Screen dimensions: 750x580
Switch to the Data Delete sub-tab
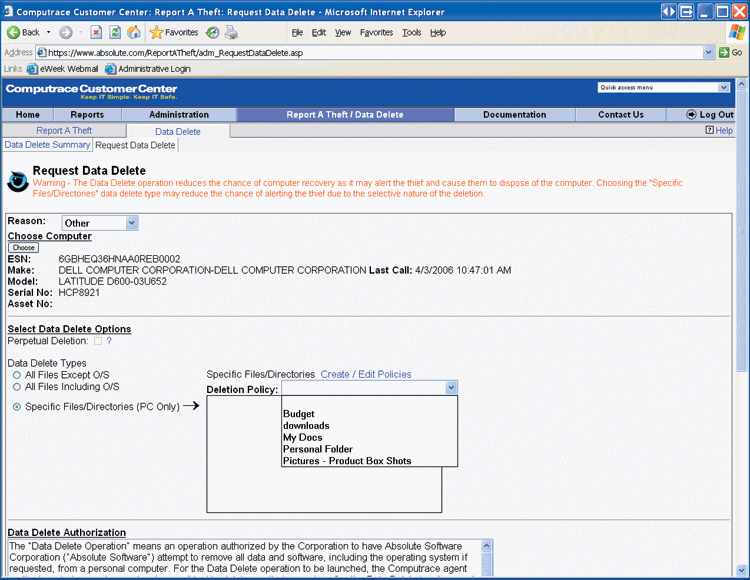(178, 131)
